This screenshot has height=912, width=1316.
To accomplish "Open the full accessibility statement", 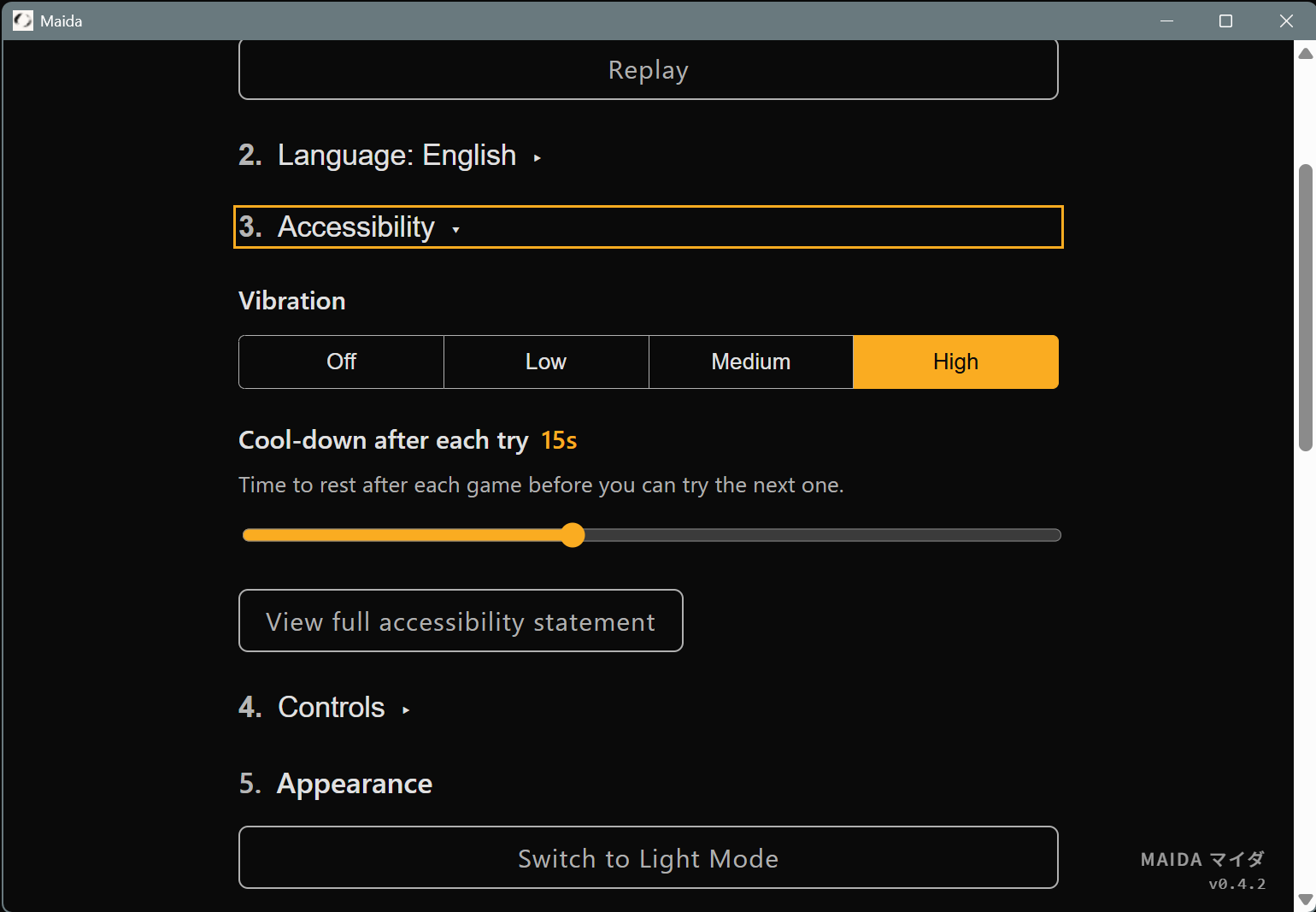I will tap(461, 621).
